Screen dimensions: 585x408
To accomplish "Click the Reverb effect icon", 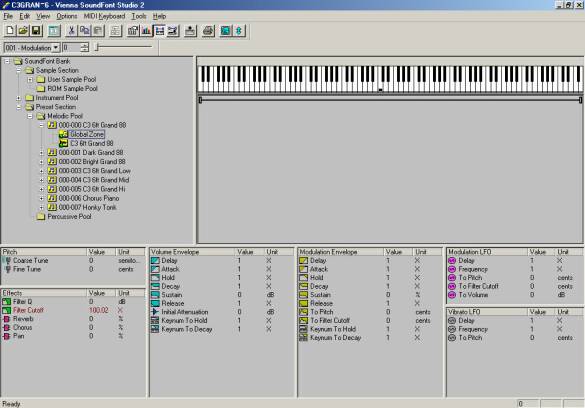I will click(6, 319).
